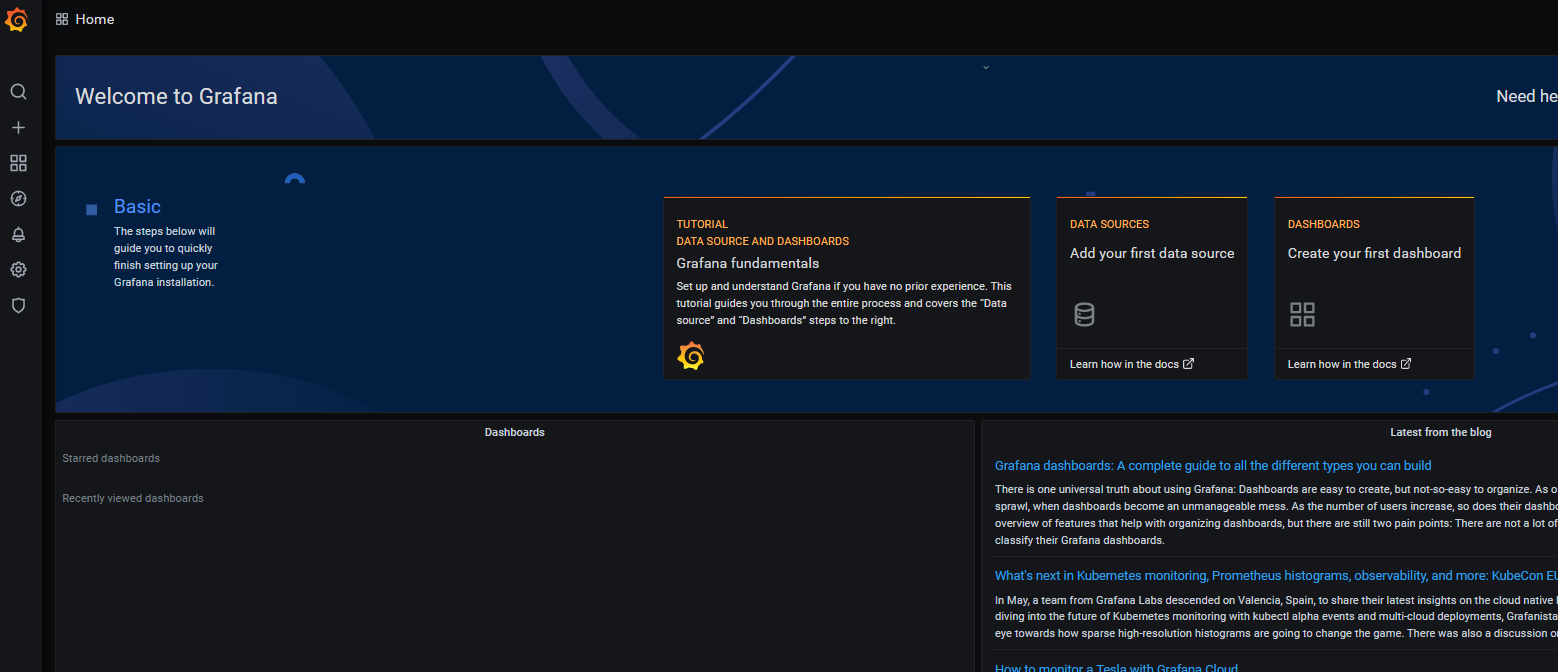
Task: Click the grid icon beside Home title
Action: [x=62, y=19]
